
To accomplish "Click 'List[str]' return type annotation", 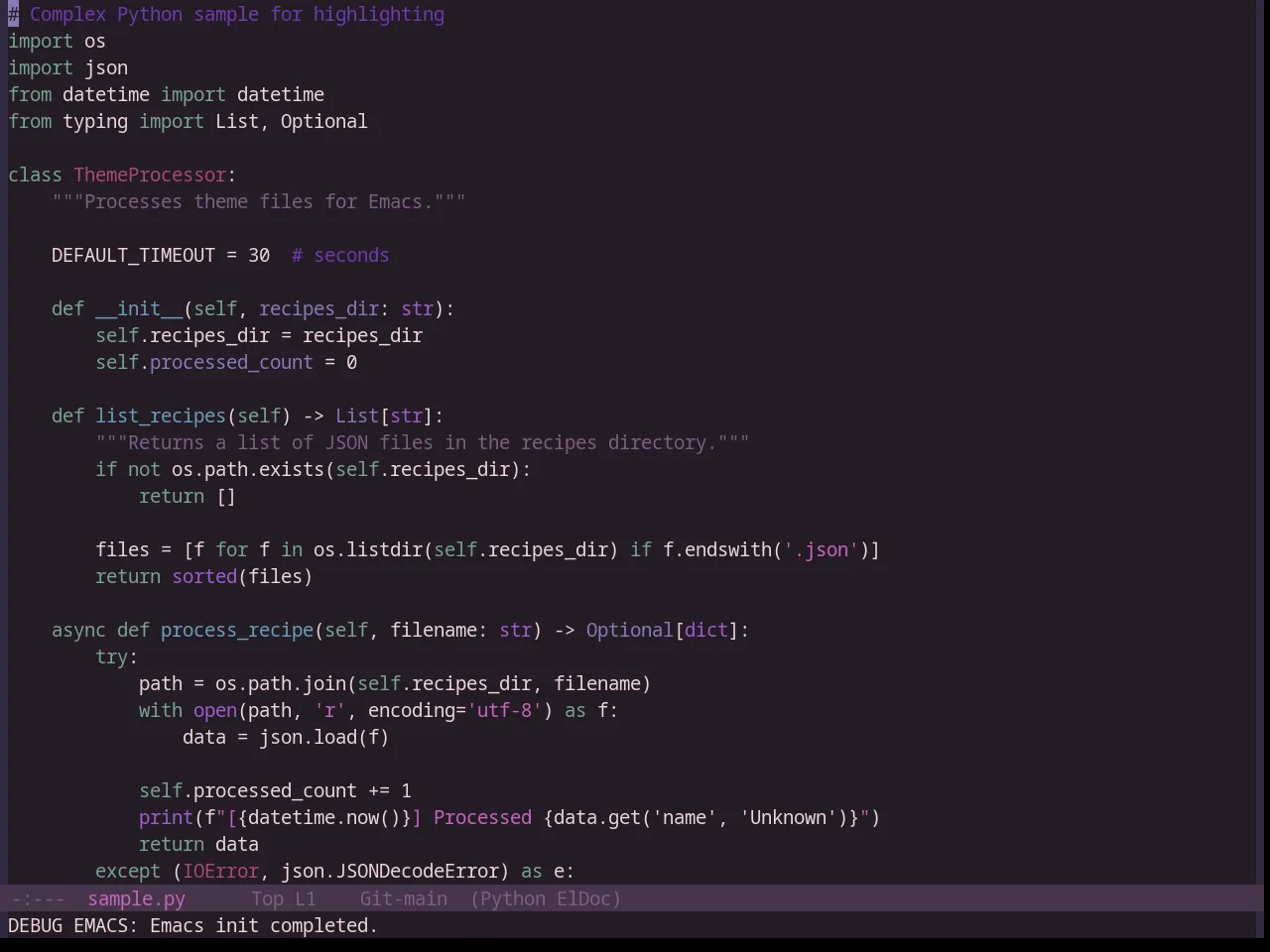I will click(x=384, y=416).
